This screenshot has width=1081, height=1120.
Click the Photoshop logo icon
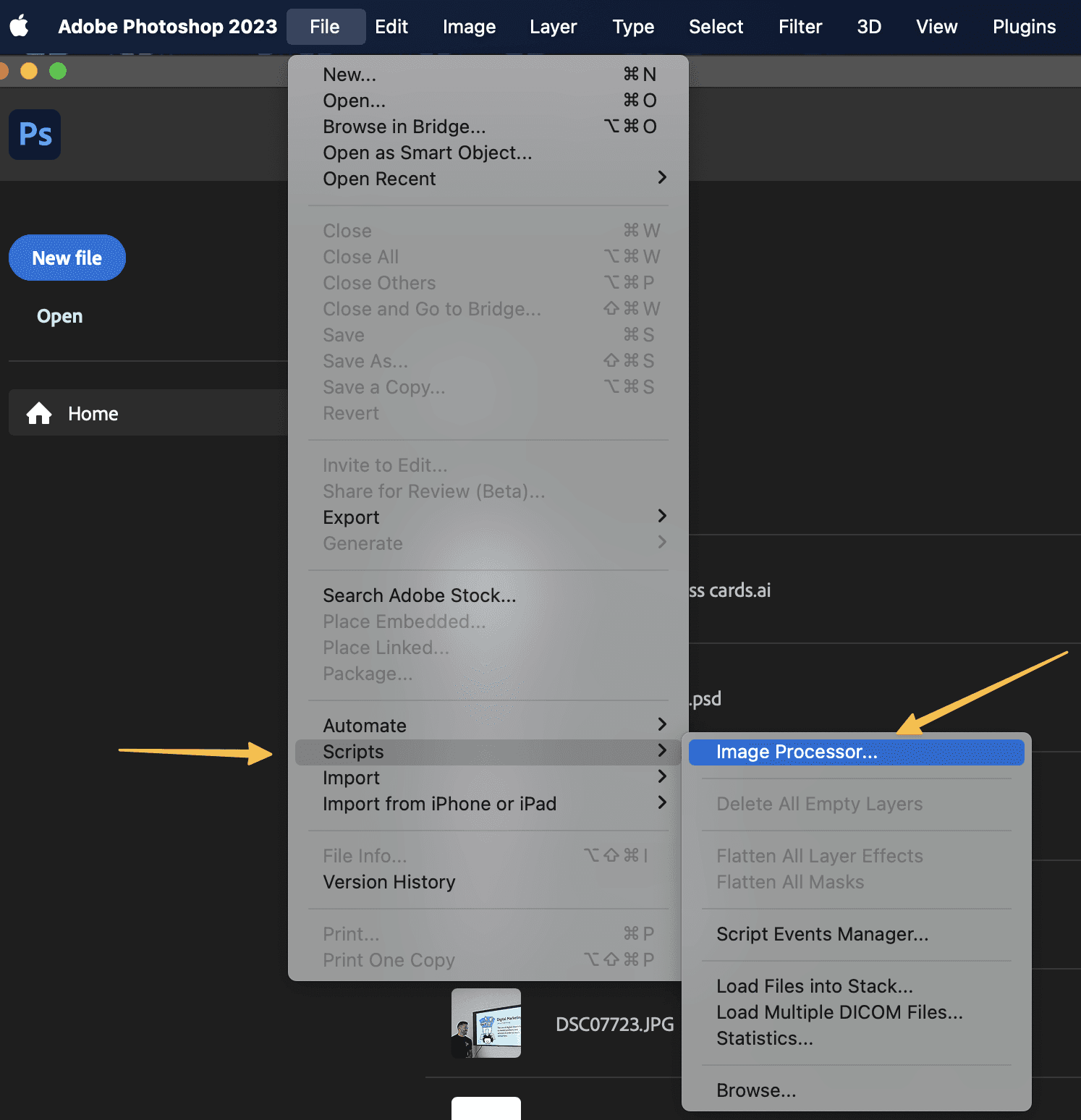[x=34, y=134]
